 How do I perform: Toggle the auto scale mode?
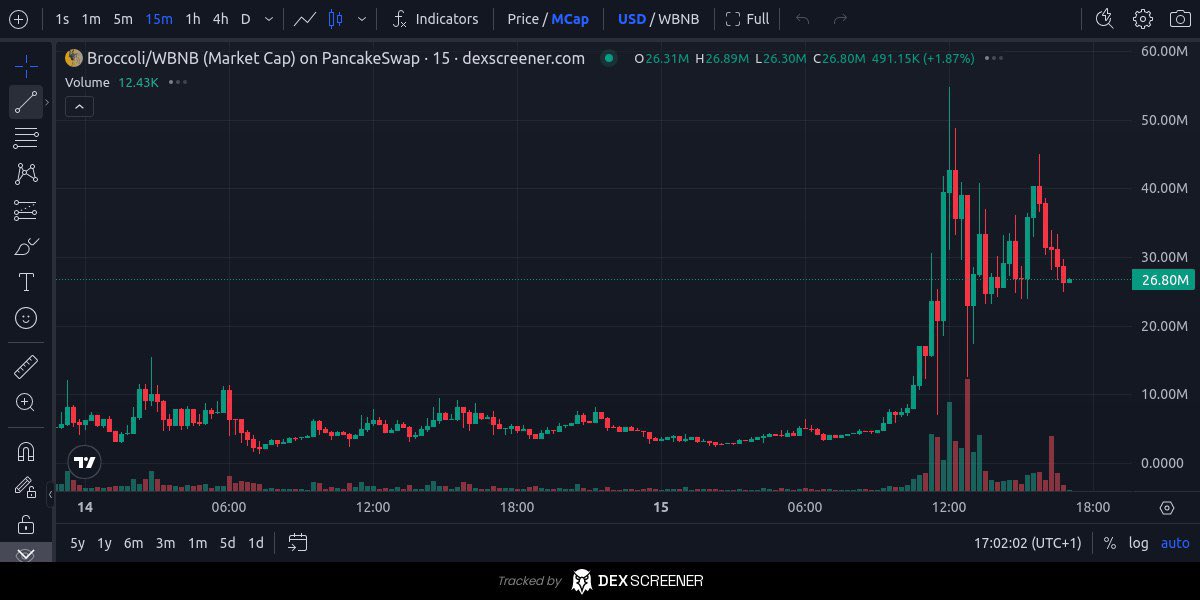pos(1175,543)
